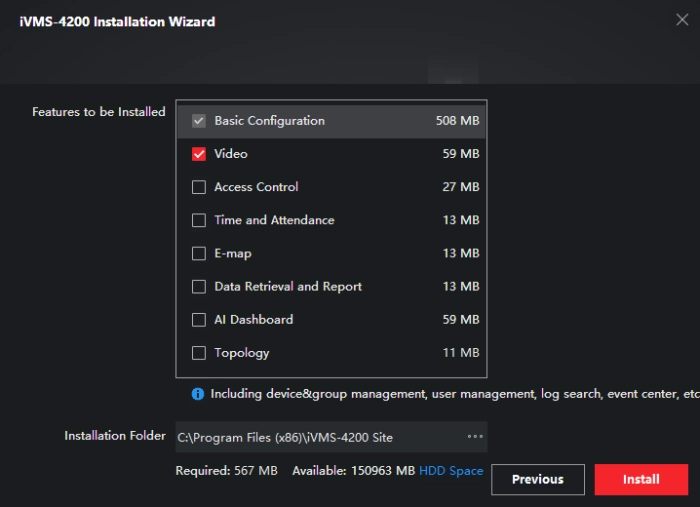Uncheck the Video feature checkbox
The width and height of the screenshot is (700, 507).
pyautogui.click(x=199, y=154)
